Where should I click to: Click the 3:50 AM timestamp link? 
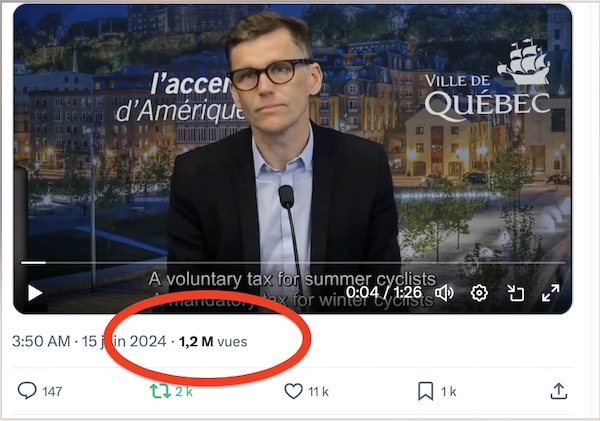tap(40, 342)
